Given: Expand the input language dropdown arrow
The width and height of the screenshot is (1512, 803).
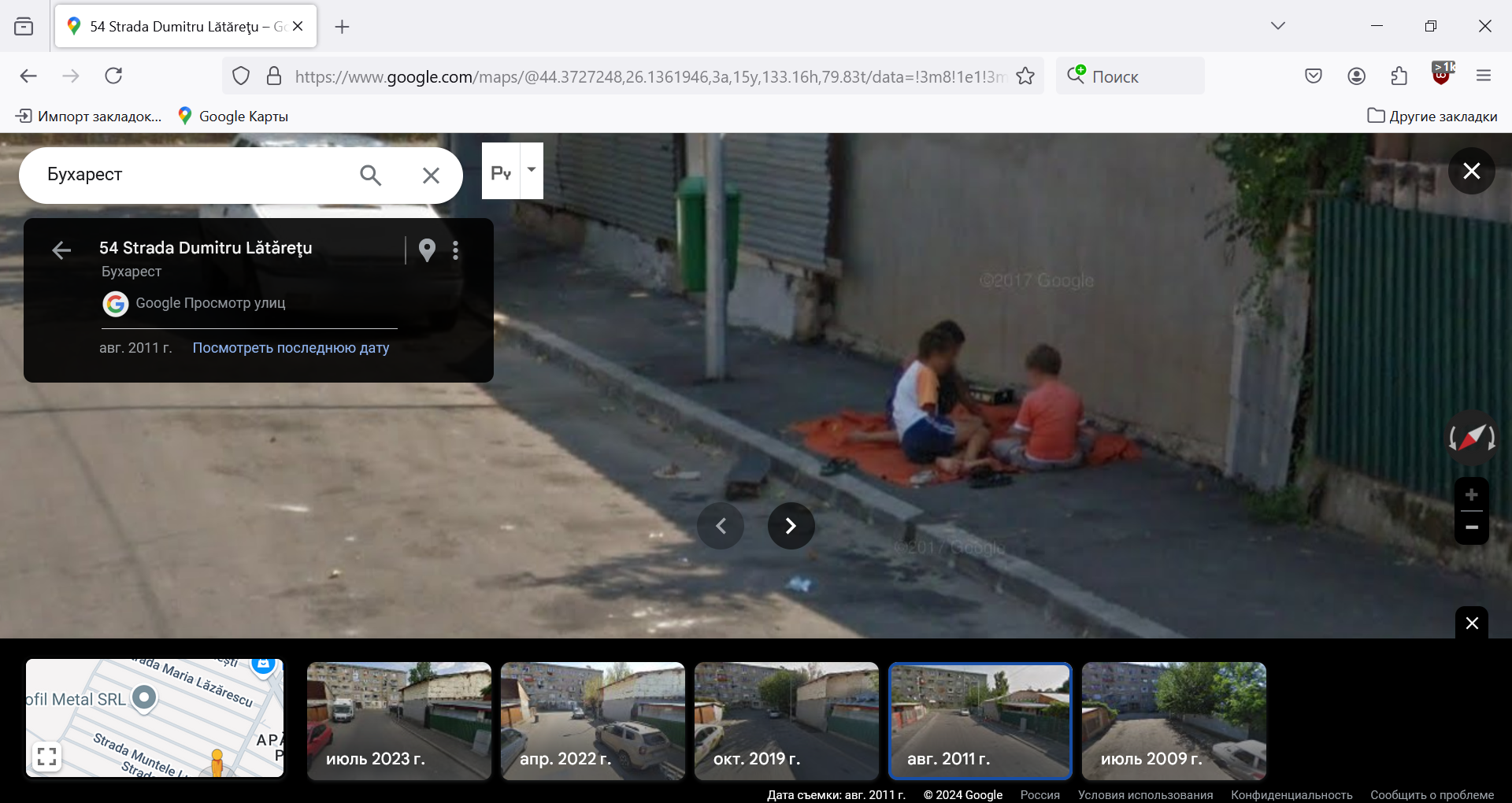Looking at the screenshot, I should pos(532,170).
